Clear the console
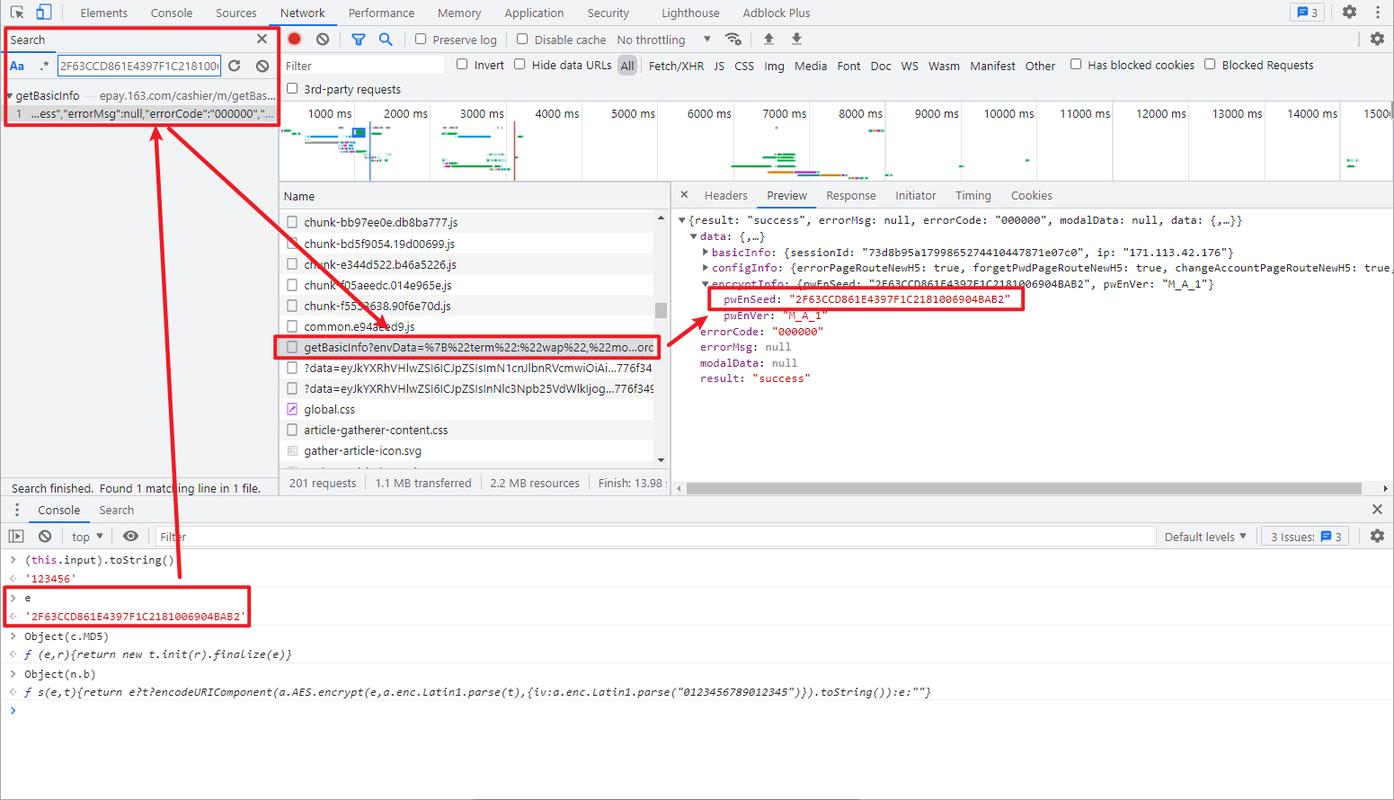Image resolution: width=1394 pixels, height=800 pixels. pos(44,536)
